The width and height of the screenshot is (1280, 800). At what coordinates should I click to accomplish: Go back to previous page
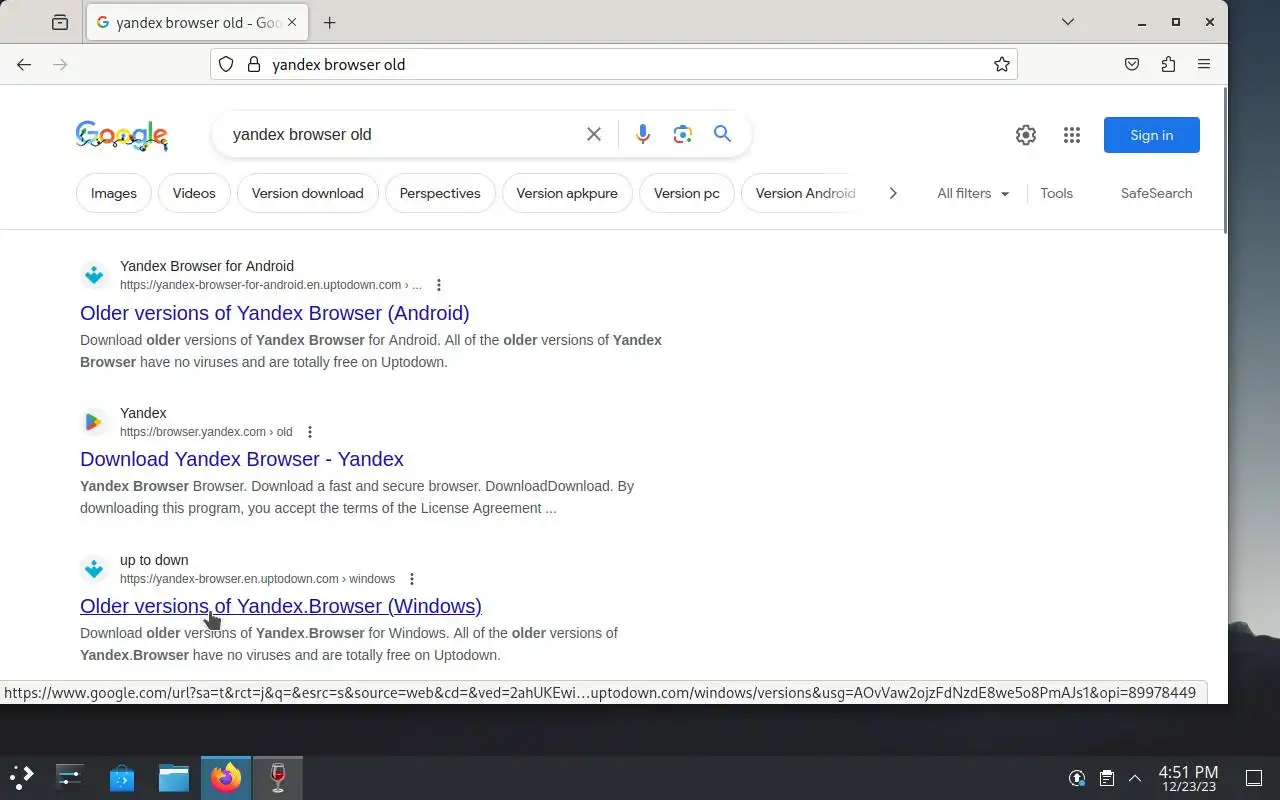point(24,64)
